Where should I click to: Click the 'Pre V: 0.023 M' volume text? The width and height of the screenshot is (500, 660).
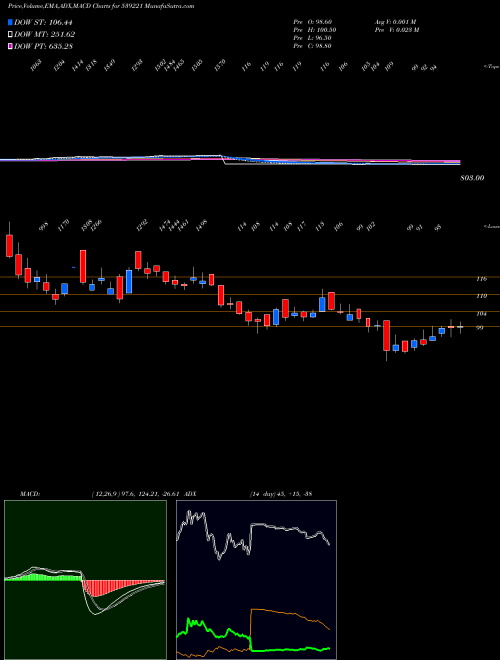click(396, 30)
